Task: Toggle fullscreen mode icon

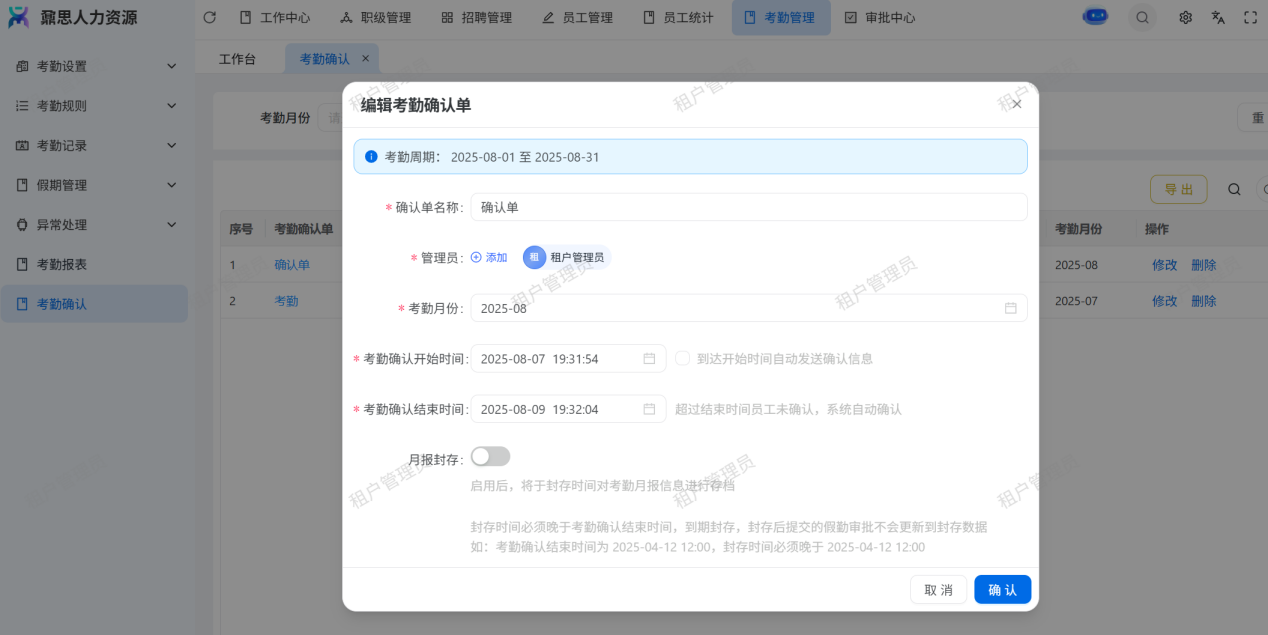Action: click(x=1250, y=17)
